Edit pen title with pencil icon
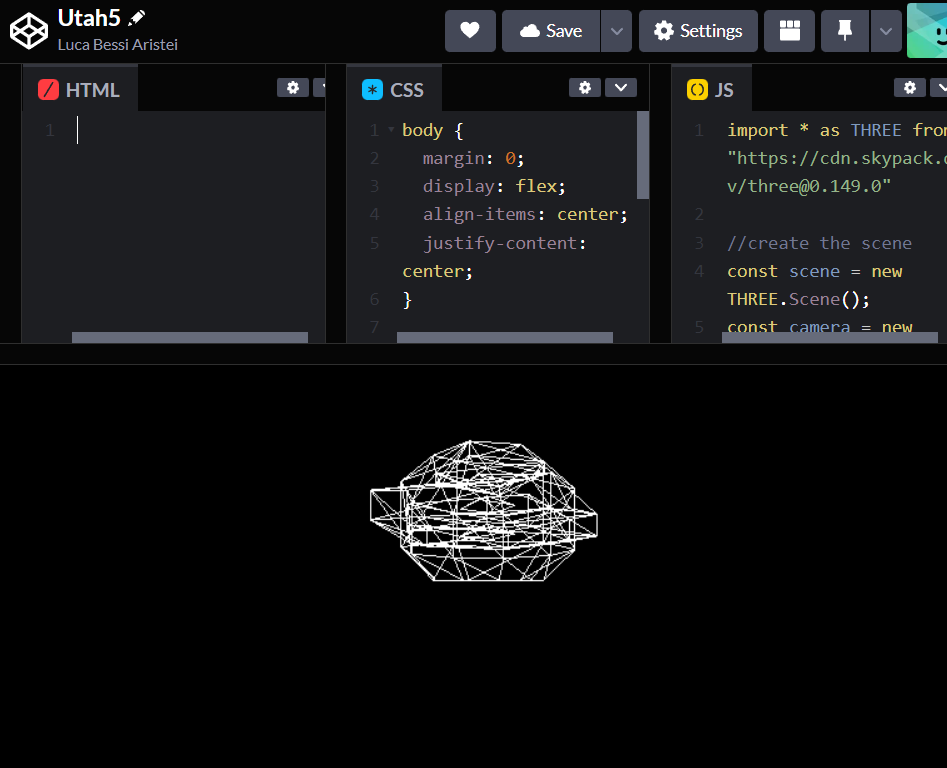This screenshot has width=947, height=768. [137, 18]
